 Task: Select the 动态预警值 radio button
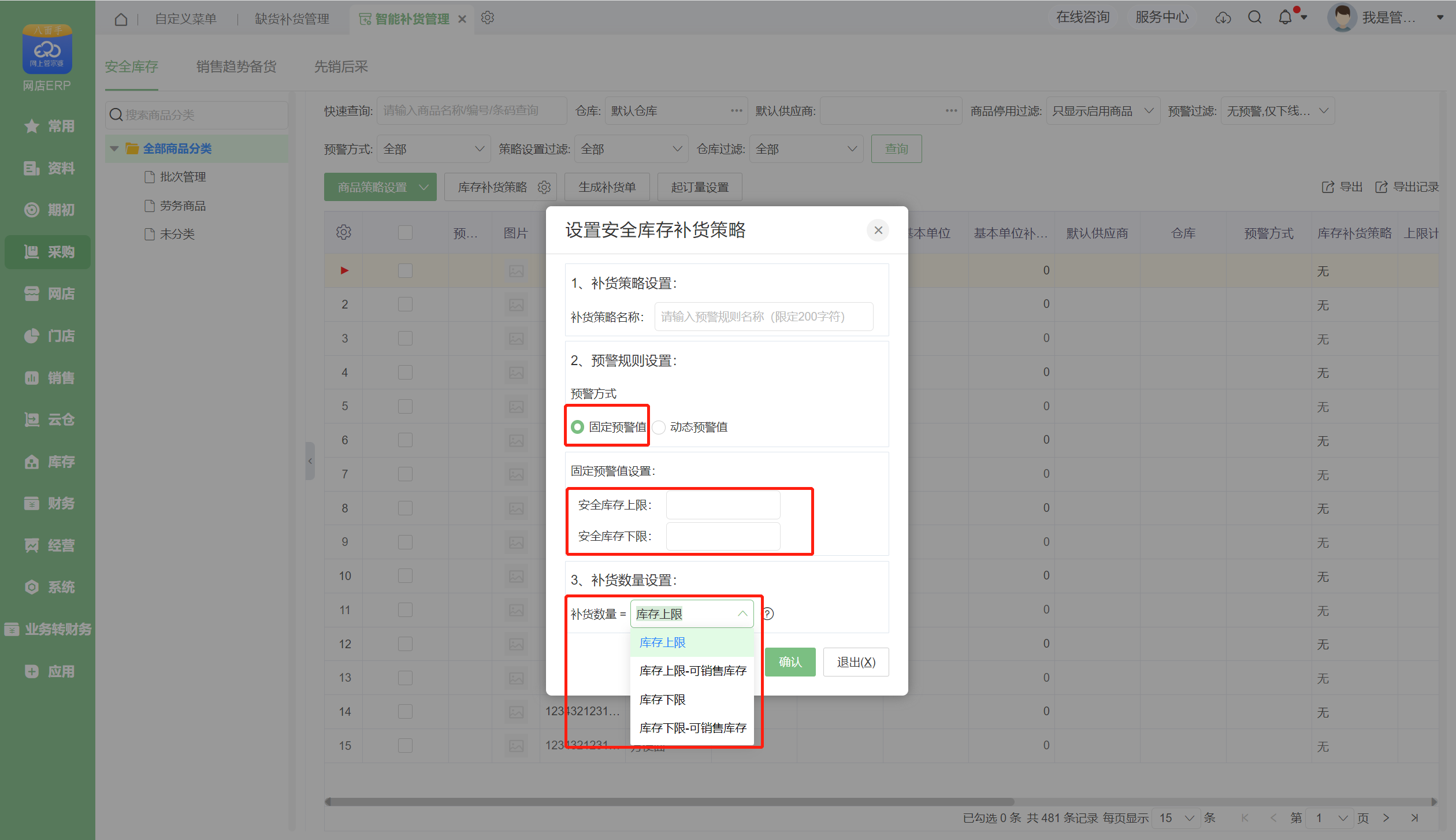[x=659, y=428]
